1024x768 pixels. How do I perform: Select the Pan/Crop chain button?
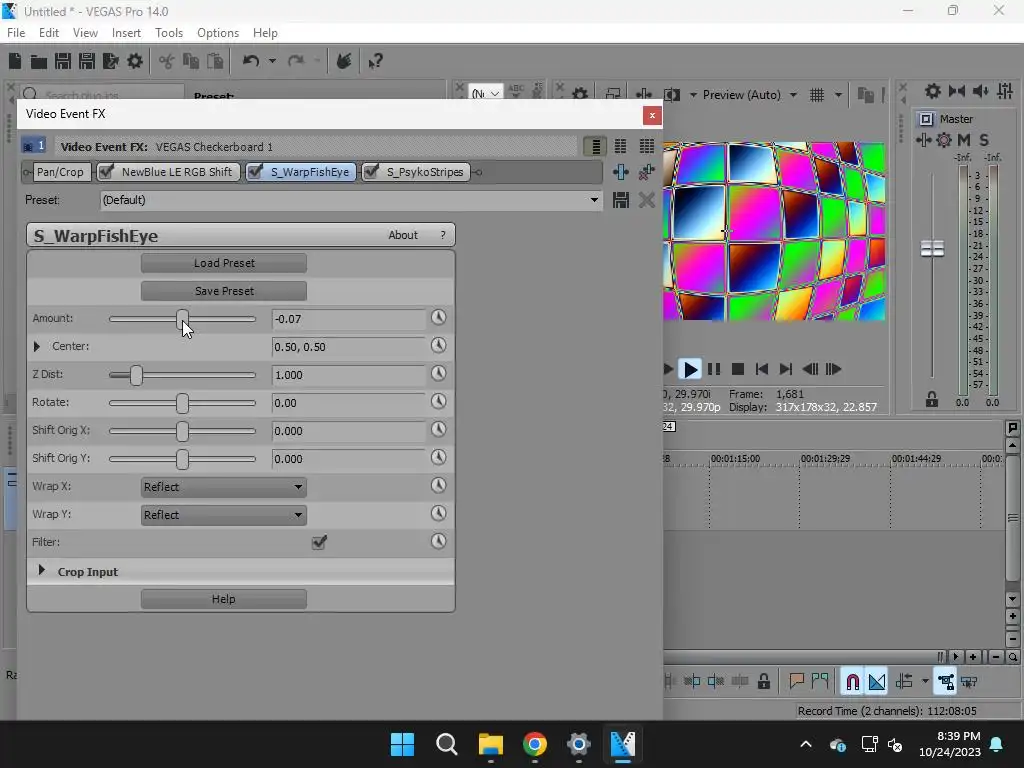[60, 172]
